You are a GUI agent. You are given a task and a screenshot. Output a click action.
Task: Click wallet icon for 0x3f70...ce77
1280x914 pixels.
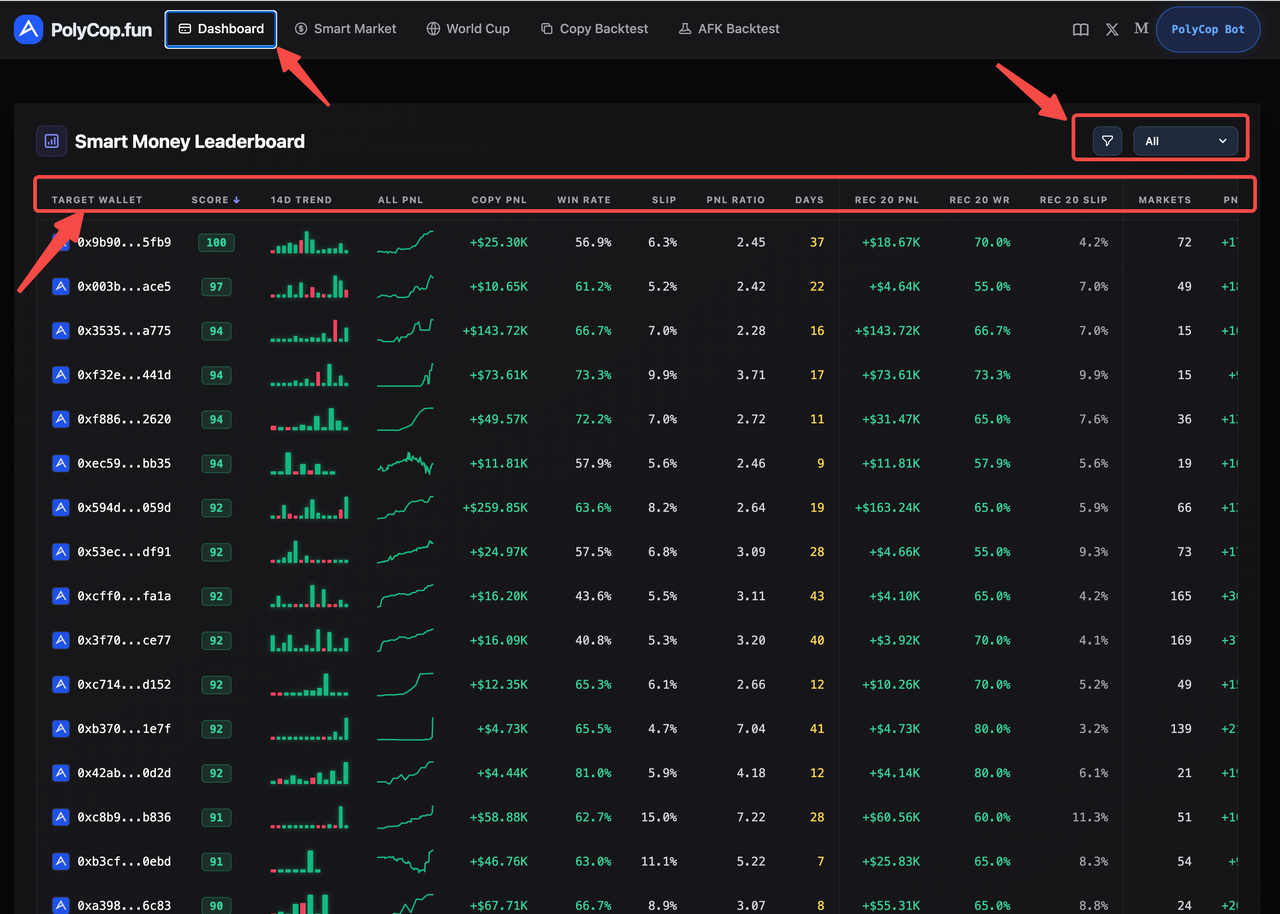pyautogui.click(x=61, y=640)
